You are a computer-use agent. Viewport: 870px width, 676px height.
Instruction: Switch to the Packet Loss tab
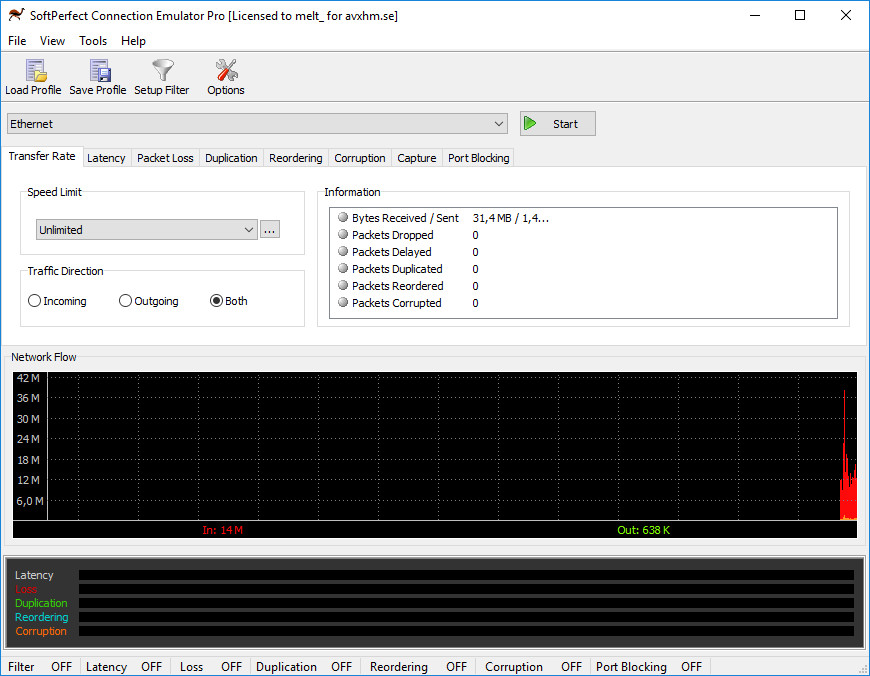[165, 158]
